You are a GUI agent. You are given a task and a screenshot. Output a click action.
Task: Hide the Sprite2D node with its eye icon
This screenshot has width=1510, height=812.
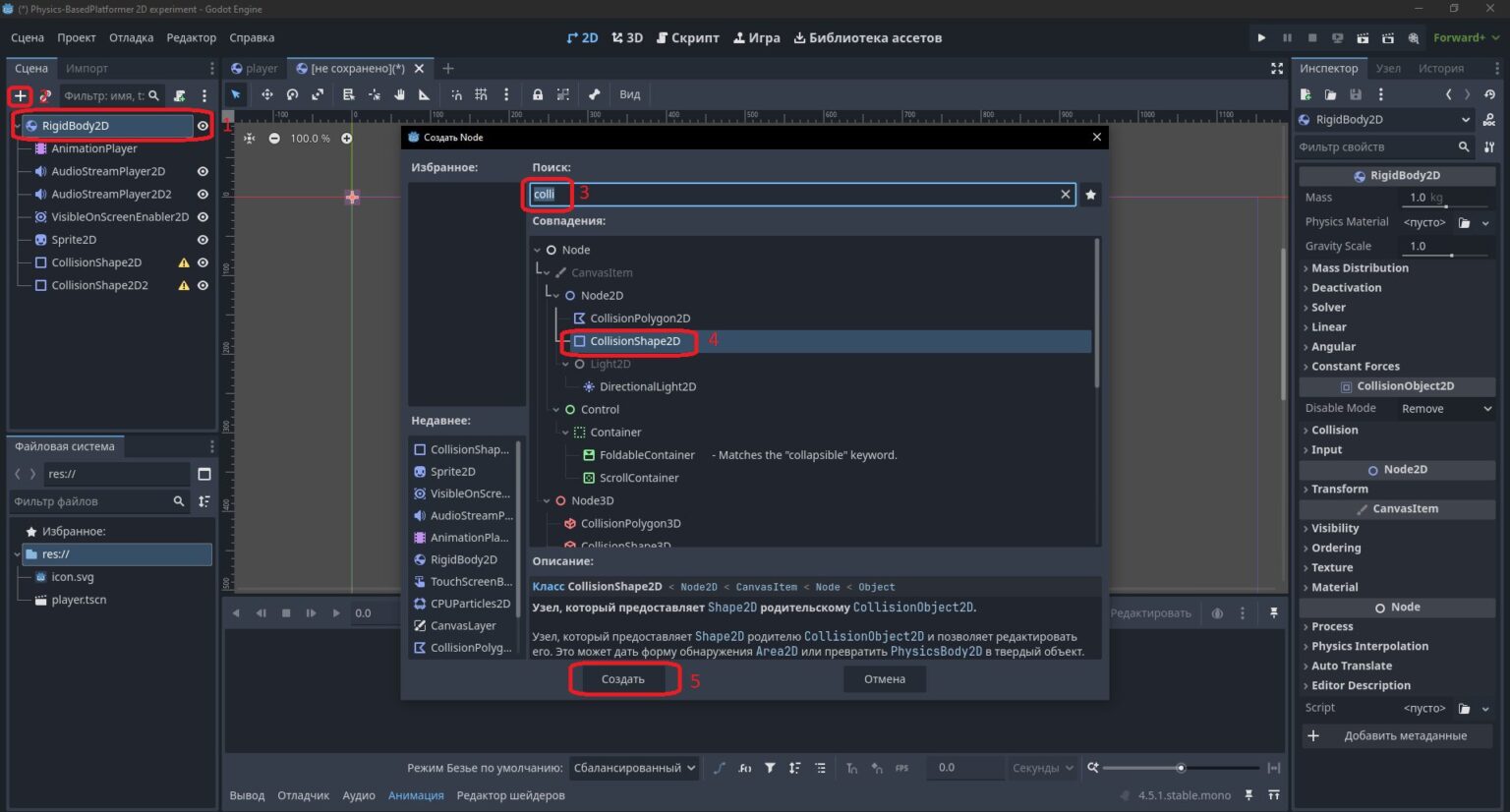[x=203, y=240]
